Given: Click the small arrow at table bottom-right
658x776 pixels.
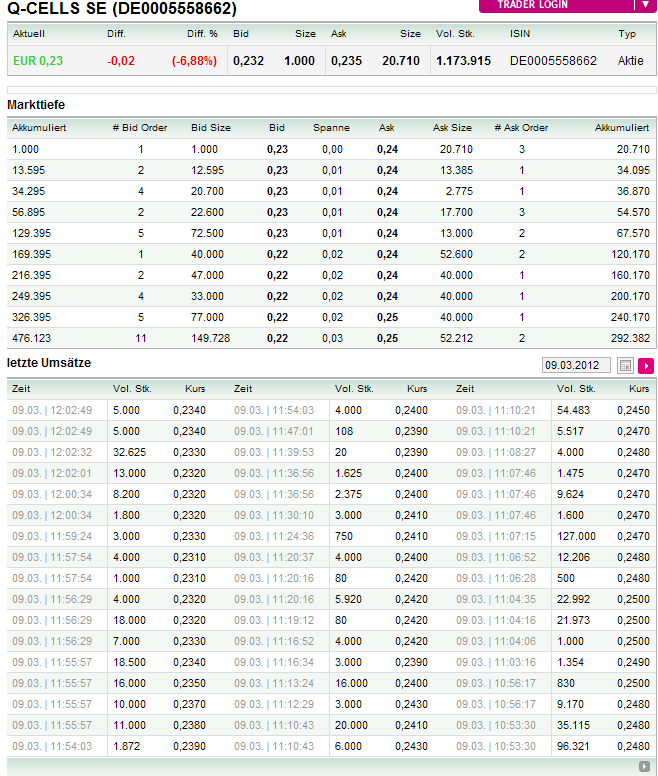Looking at the screenshot, I should point(644,767).
